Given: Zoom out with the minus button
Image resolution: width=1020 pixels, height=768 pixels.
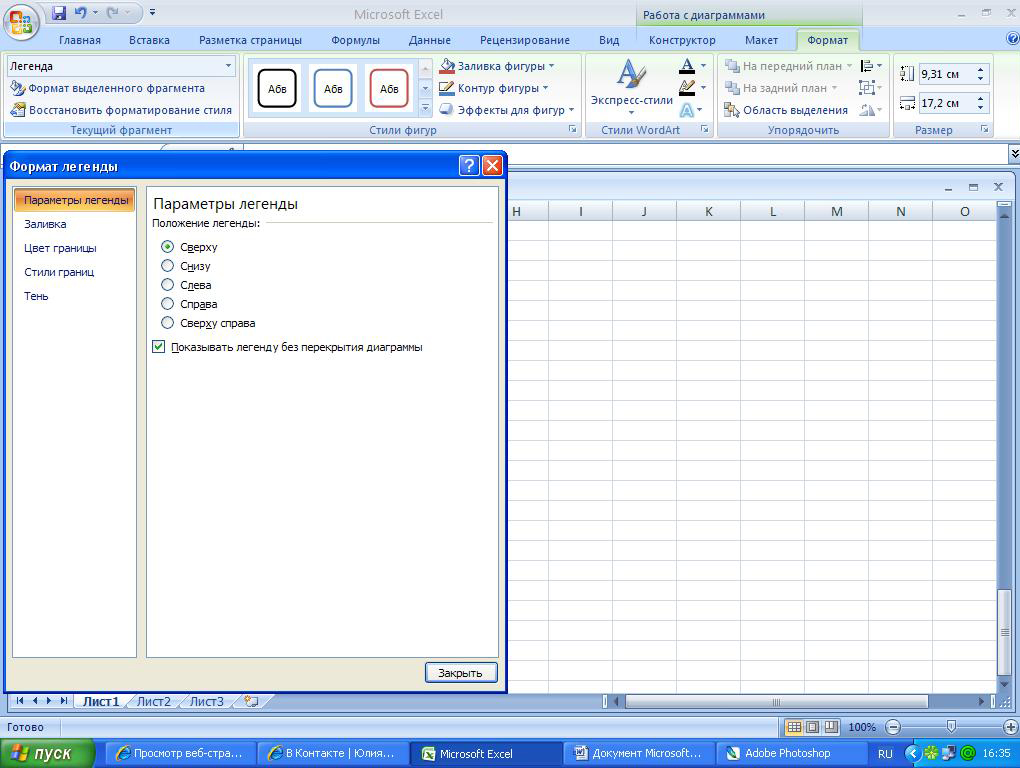Looking at the screenshot, I should [x=893, y=727].
